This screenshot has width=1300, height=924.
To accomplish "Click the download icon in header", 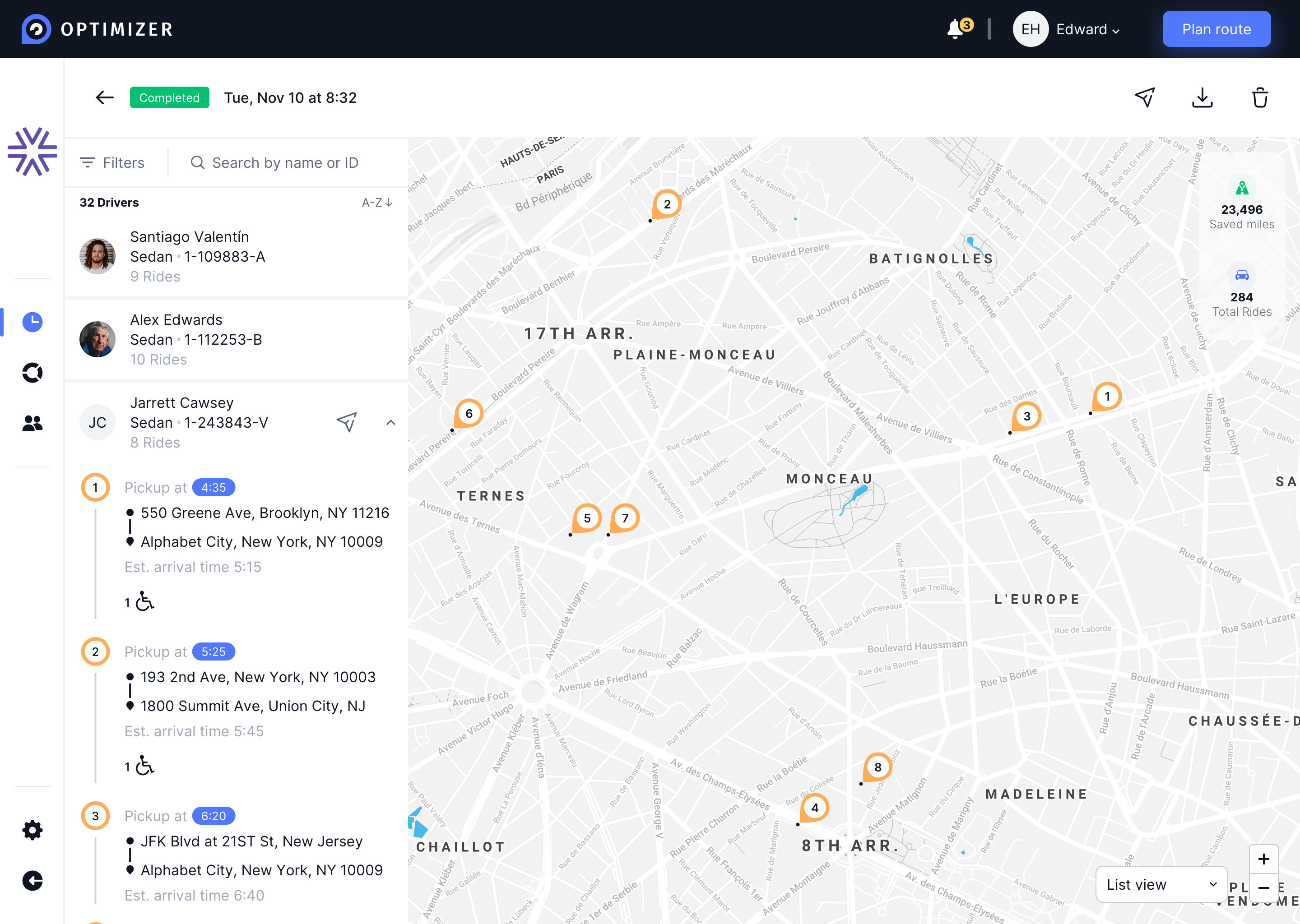I will click(1202, 97).
